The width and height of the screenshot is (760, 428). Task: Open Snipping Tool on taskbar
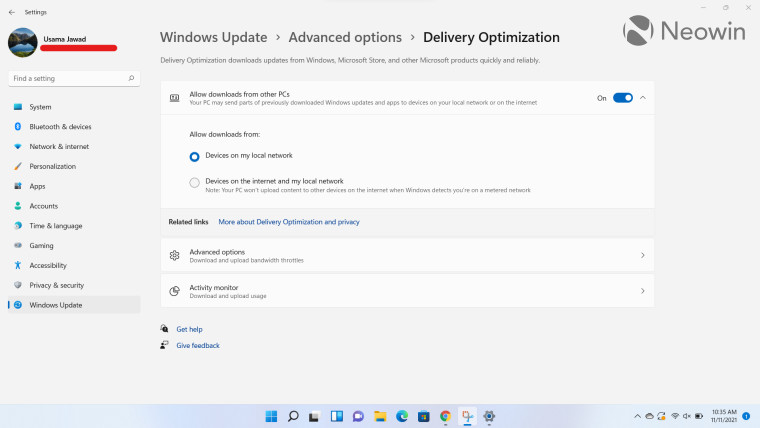coord(467,416)
